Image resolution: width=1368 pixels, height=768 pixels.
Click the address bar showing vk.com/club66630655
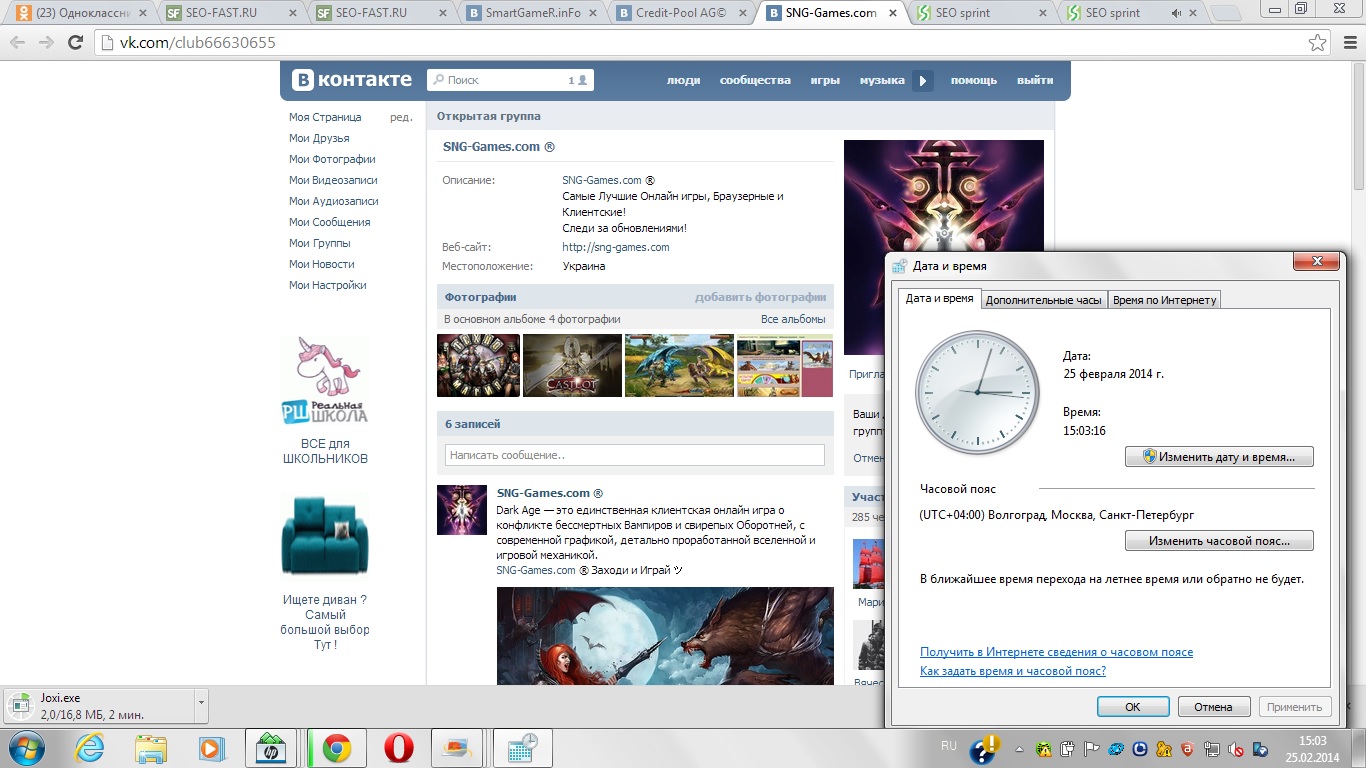point(700,43)
